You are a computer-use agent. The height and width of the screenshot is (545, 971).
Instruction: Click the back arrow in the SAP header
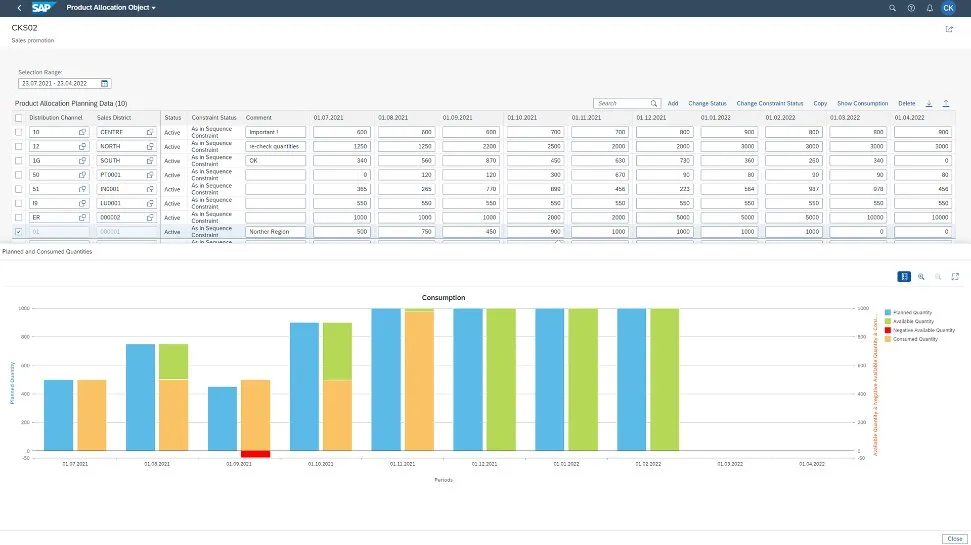(19, 8)
